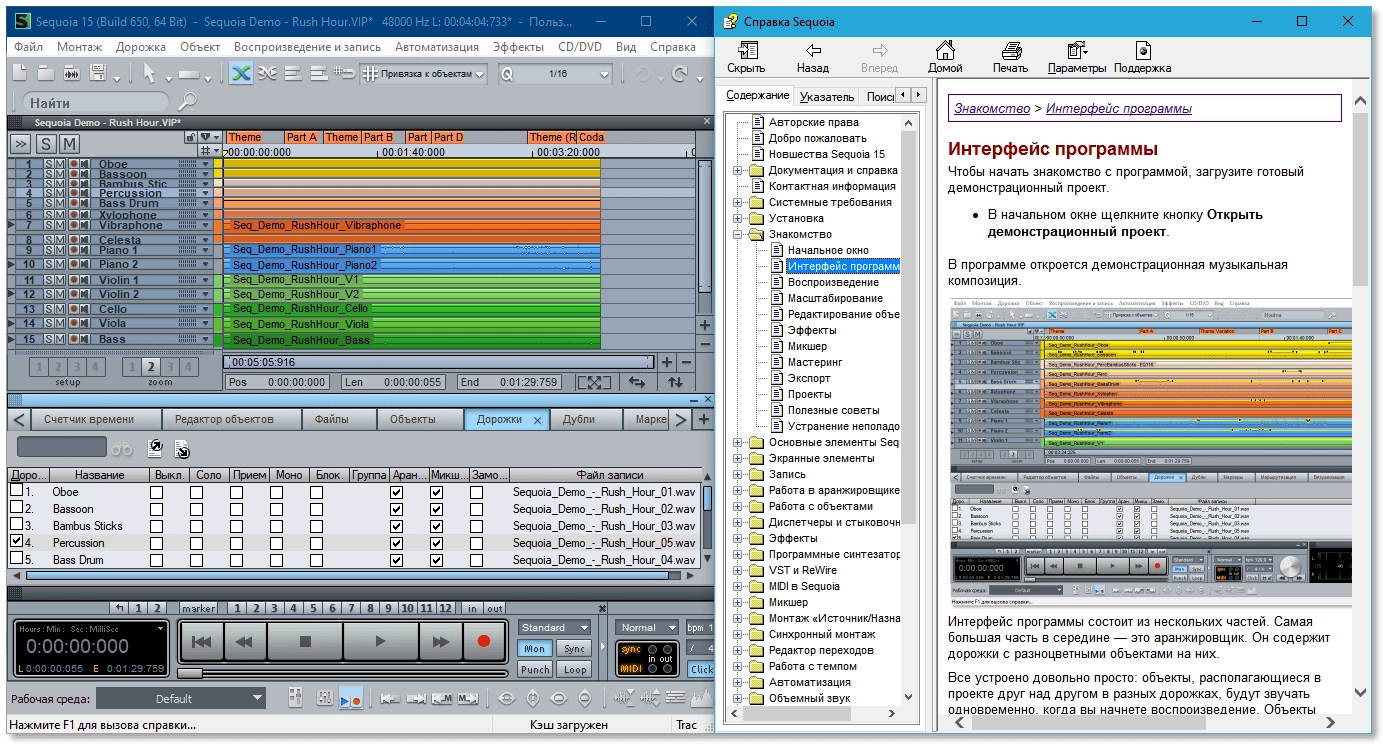The image size is (1383, 745).
Task: Click the Redo arrow icon
Action: 680,74
